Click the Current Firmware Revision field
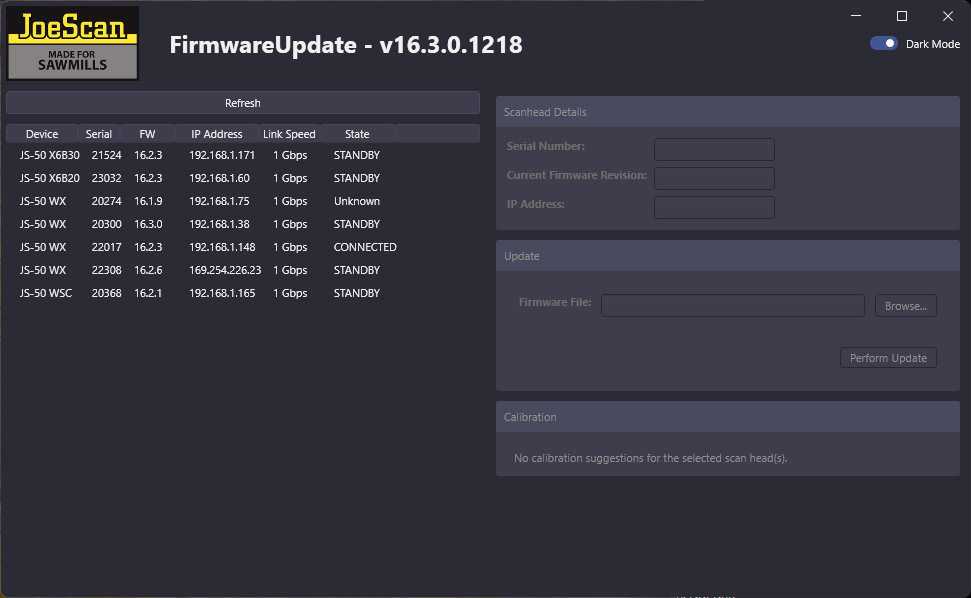The image size is (971, 598). (714, 178)
